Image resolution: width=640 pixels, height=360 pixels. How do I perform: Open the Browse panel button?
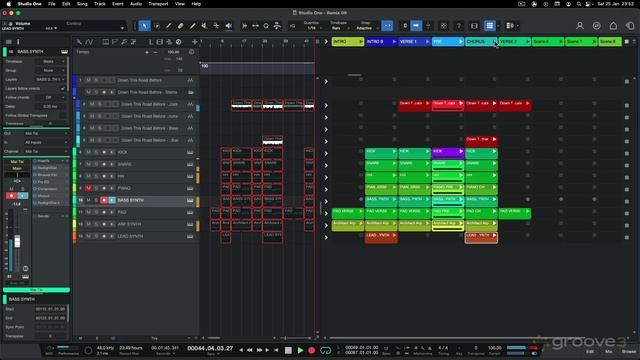point(629,351)
